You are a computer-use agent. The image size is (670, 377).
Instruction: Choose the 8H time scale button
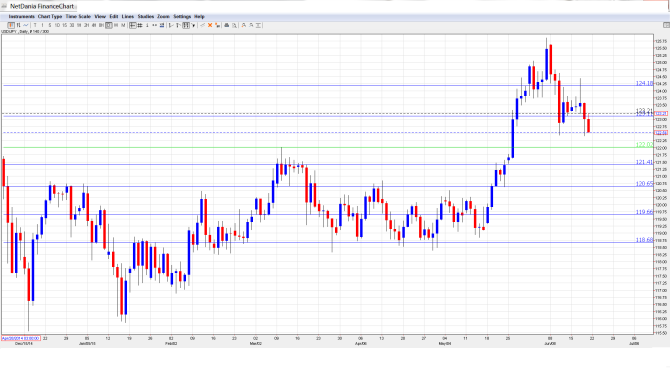click(x=101, y=25)
